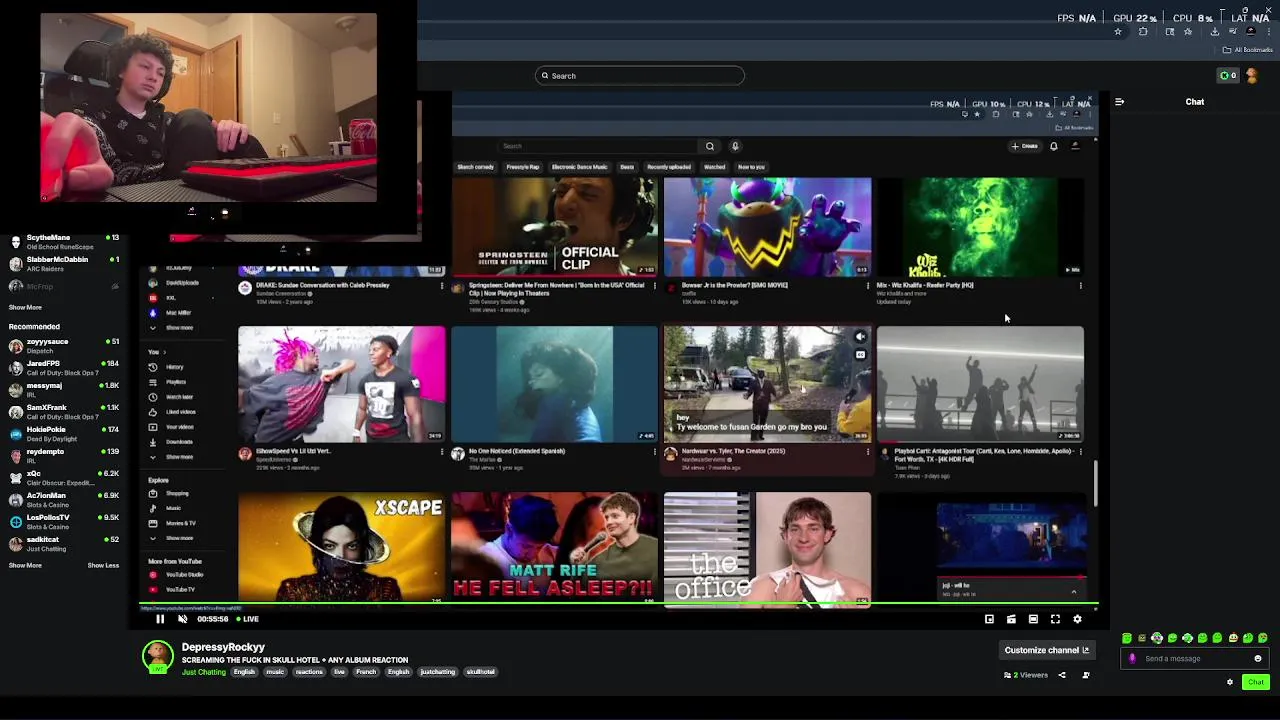Collapse chat with the arrow icon
This screenshot has height=720, width=1280.
[1119, 102]
